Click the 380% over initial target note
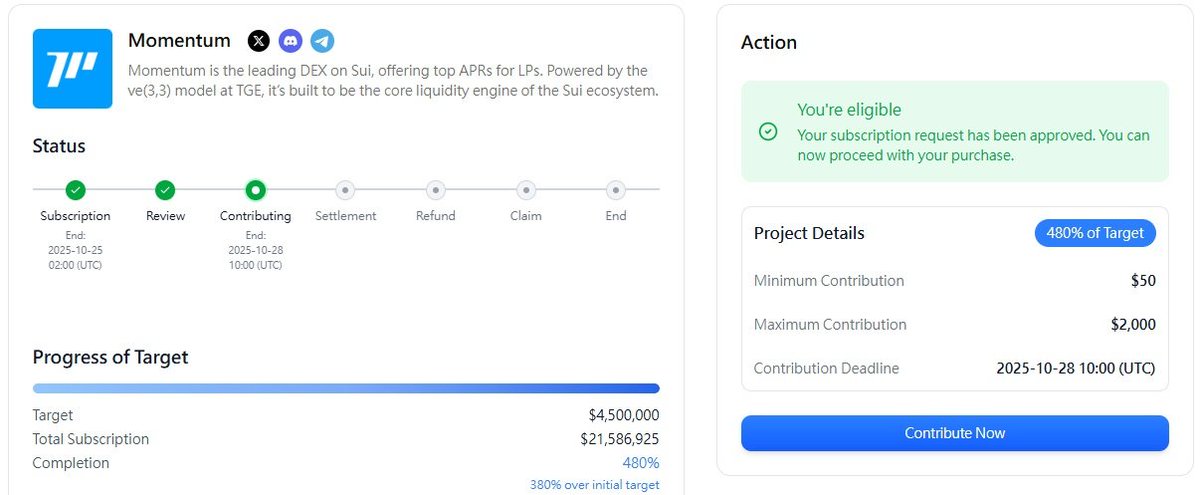1200x495 pixels. 595,485
